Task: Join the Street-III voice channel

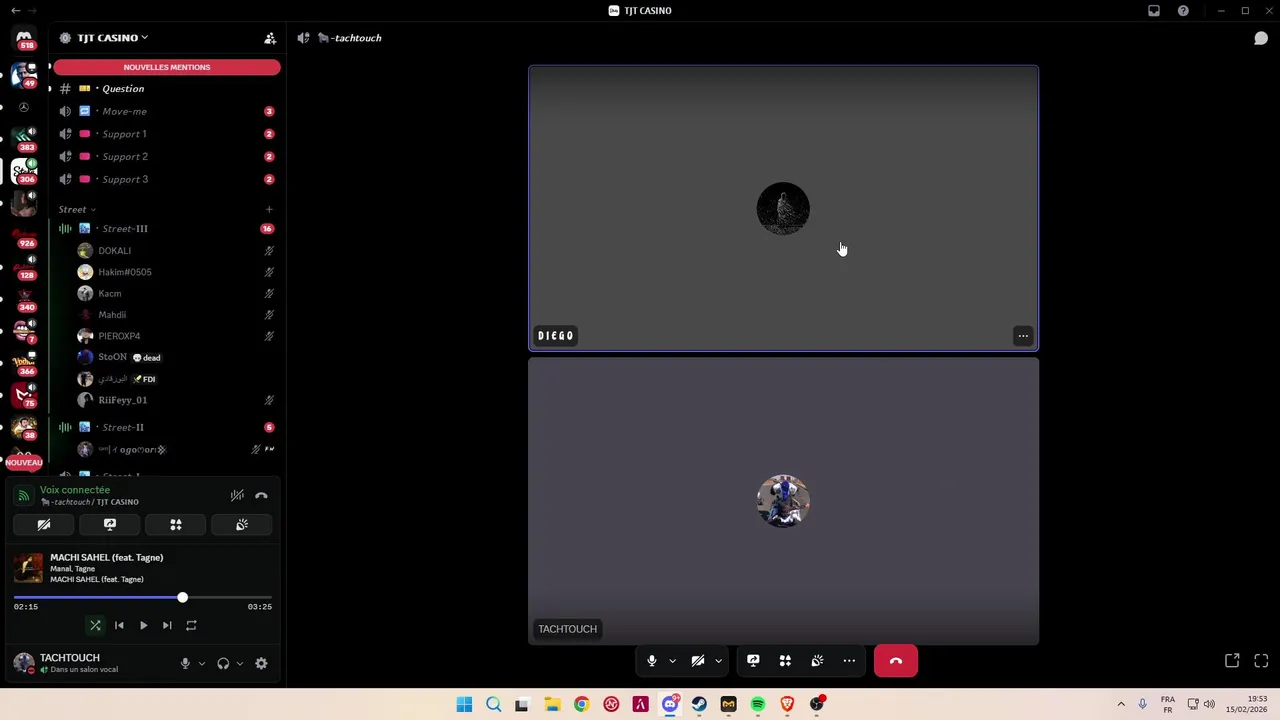Action: (x=166, y=229)
